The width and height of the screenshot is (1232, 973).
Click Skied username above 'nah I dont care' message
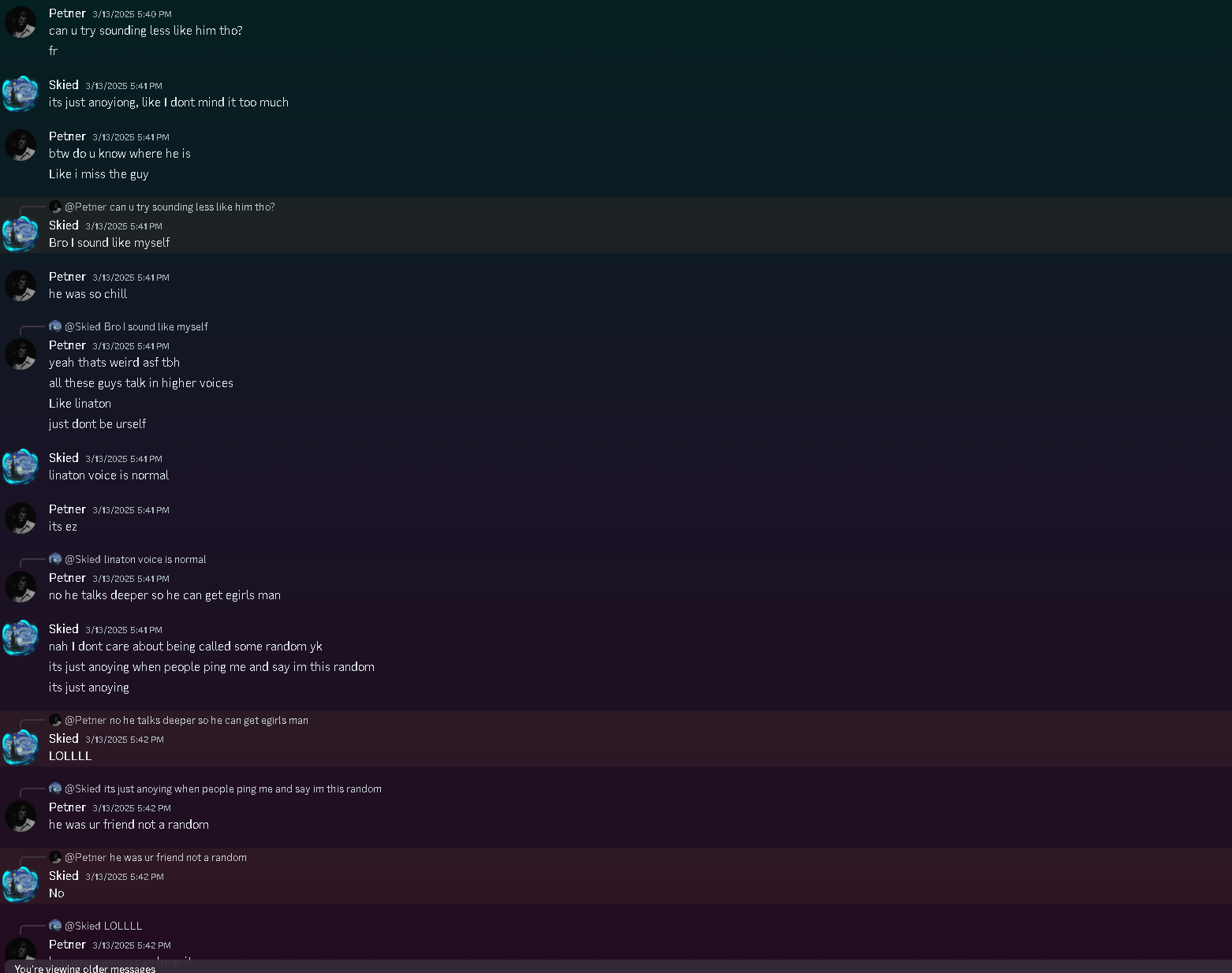pyautogui.click(x=64, y=629)
